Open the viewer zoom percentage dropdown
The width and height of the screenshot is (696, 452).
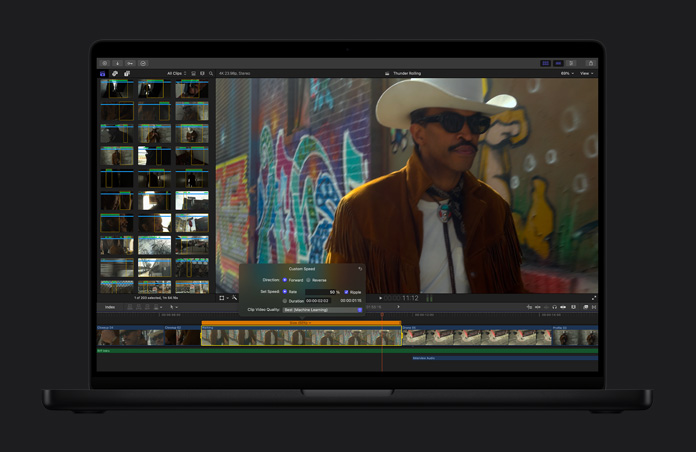pyautogui.click(x=567, y=73)
